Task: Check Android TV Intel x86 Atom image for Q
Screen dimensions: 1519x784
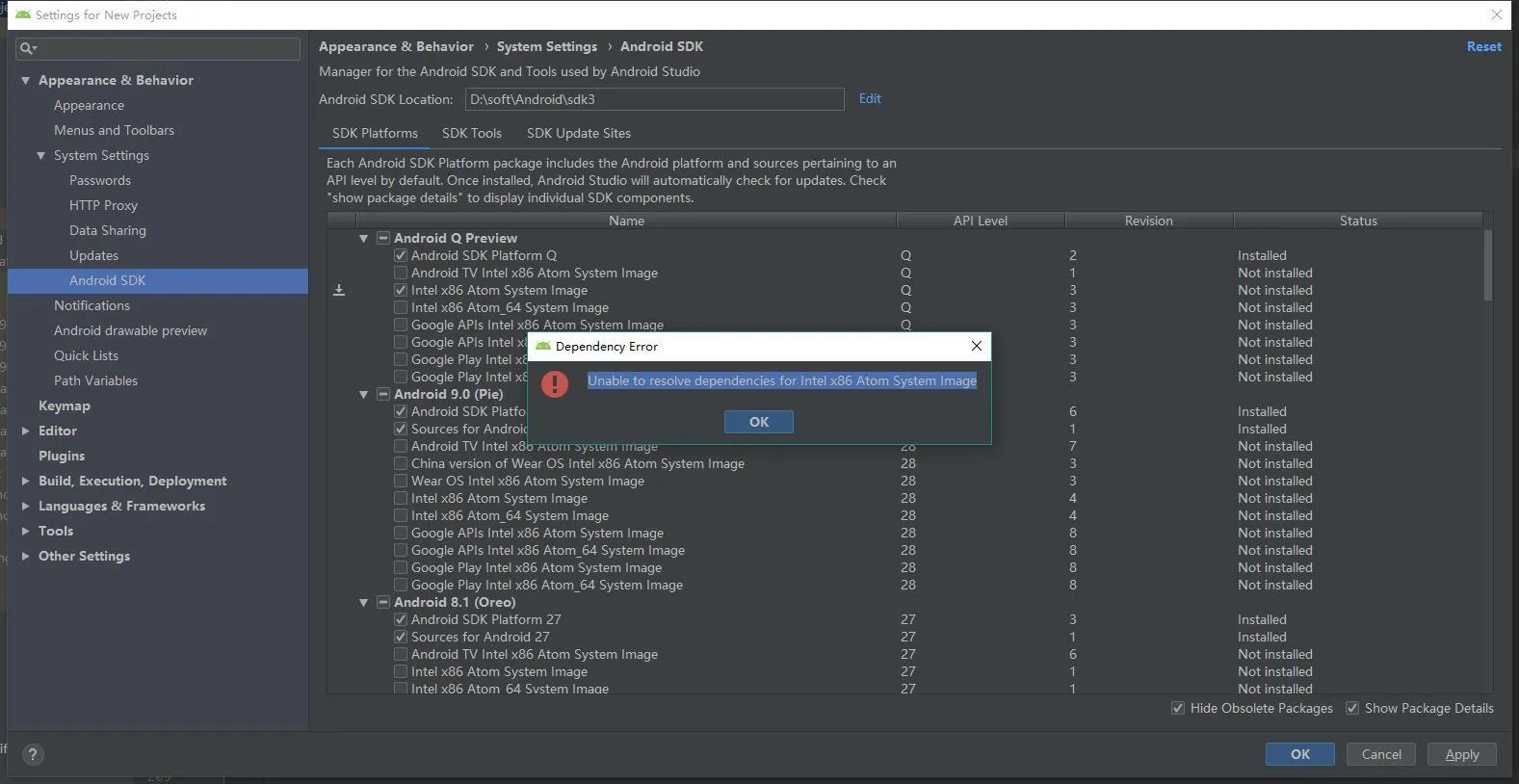Action: coord(401,273)
